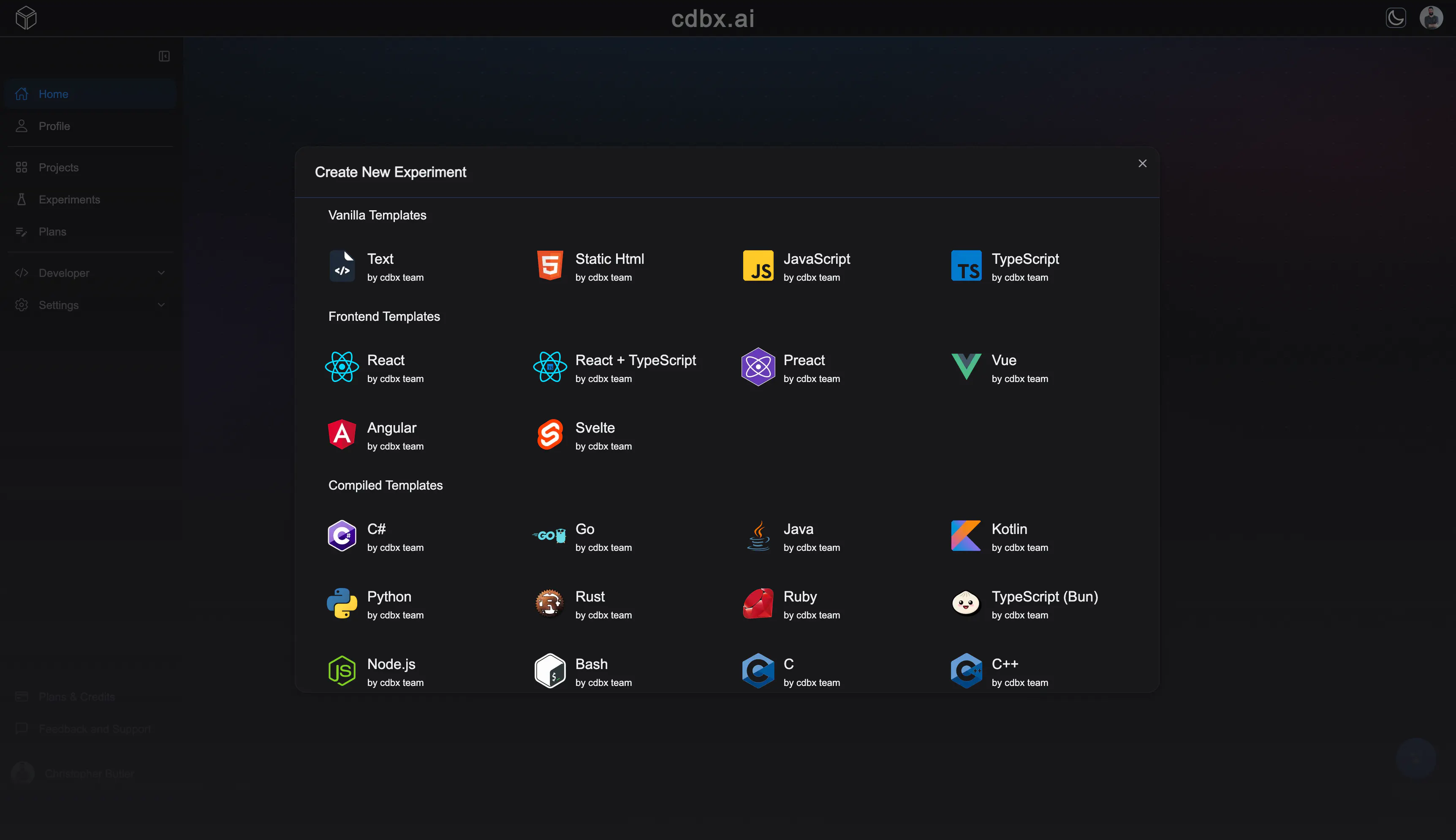Select the Java template label

tap(798, 530)
